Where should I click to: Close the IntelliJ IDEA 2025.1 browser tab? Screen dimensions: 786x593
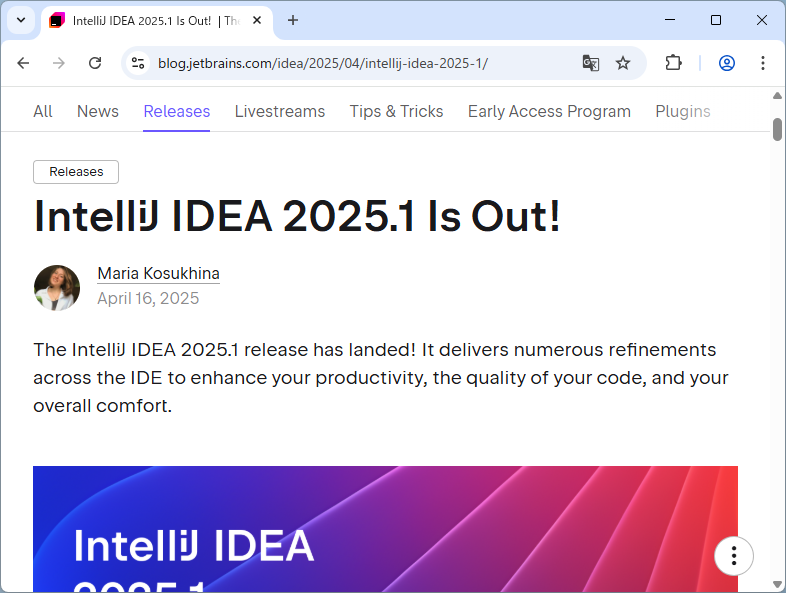click(257, 21)
